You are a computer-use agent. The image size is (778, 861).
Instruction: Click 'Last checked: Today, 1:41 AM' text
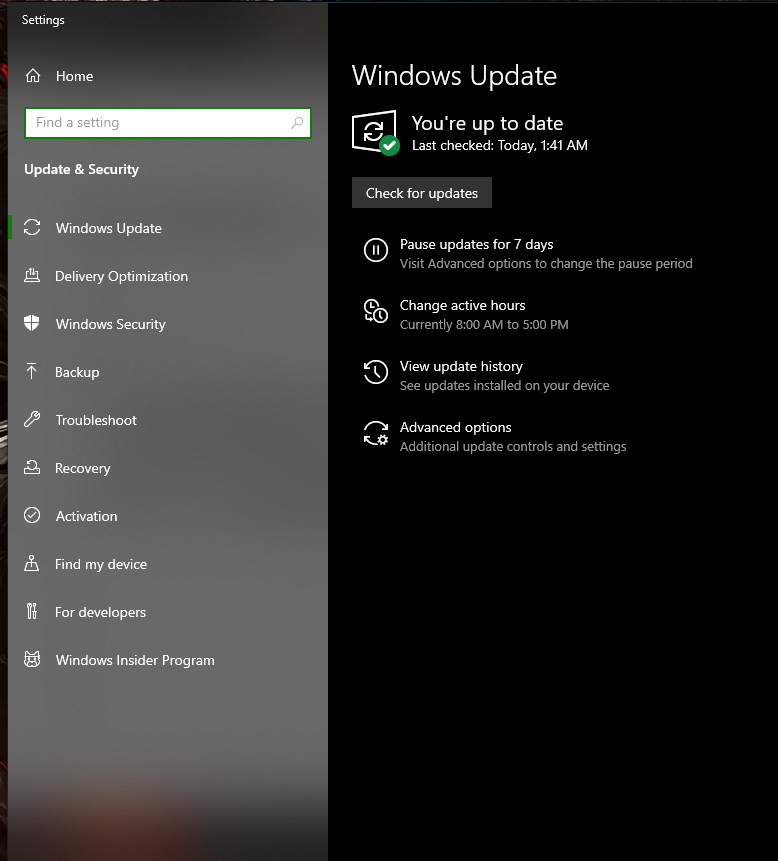500,145
